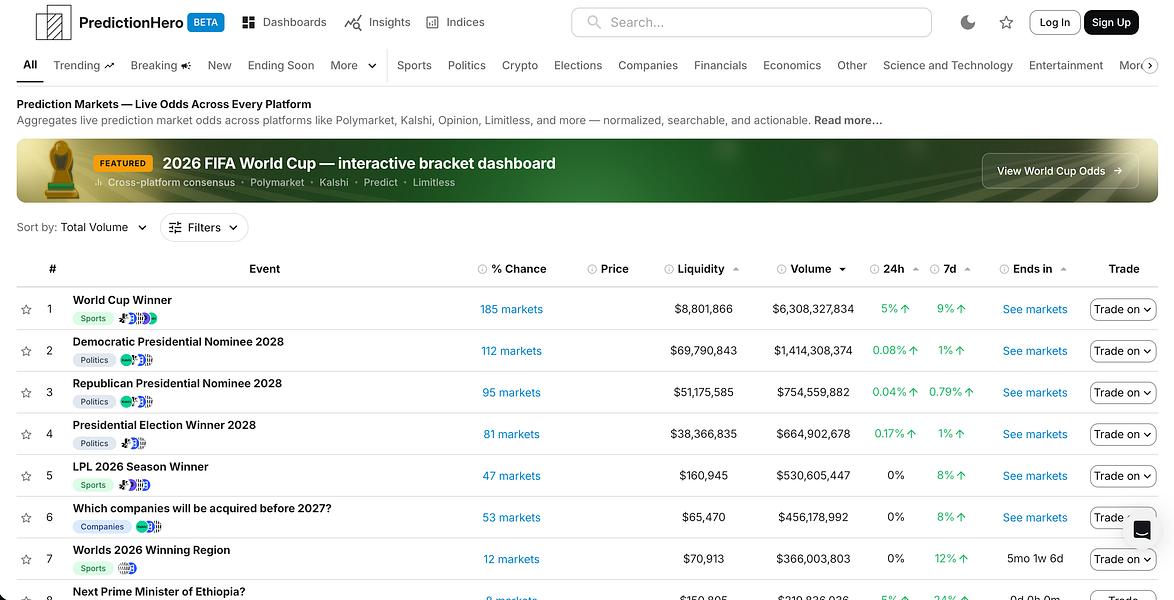This screenshot has width=1174, height=600.
Task: Sort by the Liquidity column arrow
Action: [x=735, y=269]
